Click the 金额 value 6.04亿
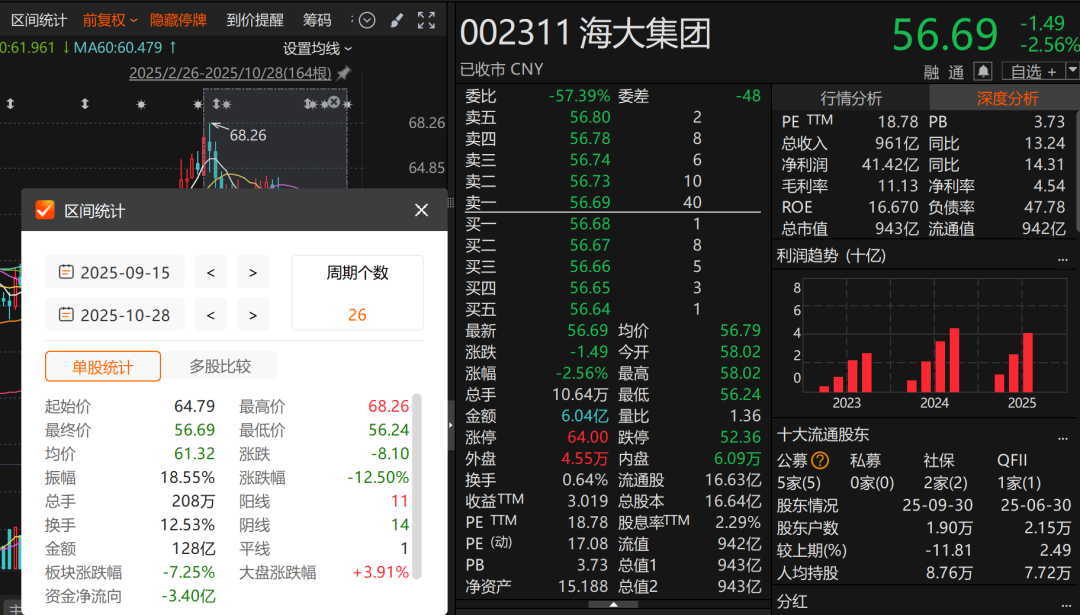The width and height of the screenshot is (1080, 615). 585,416
